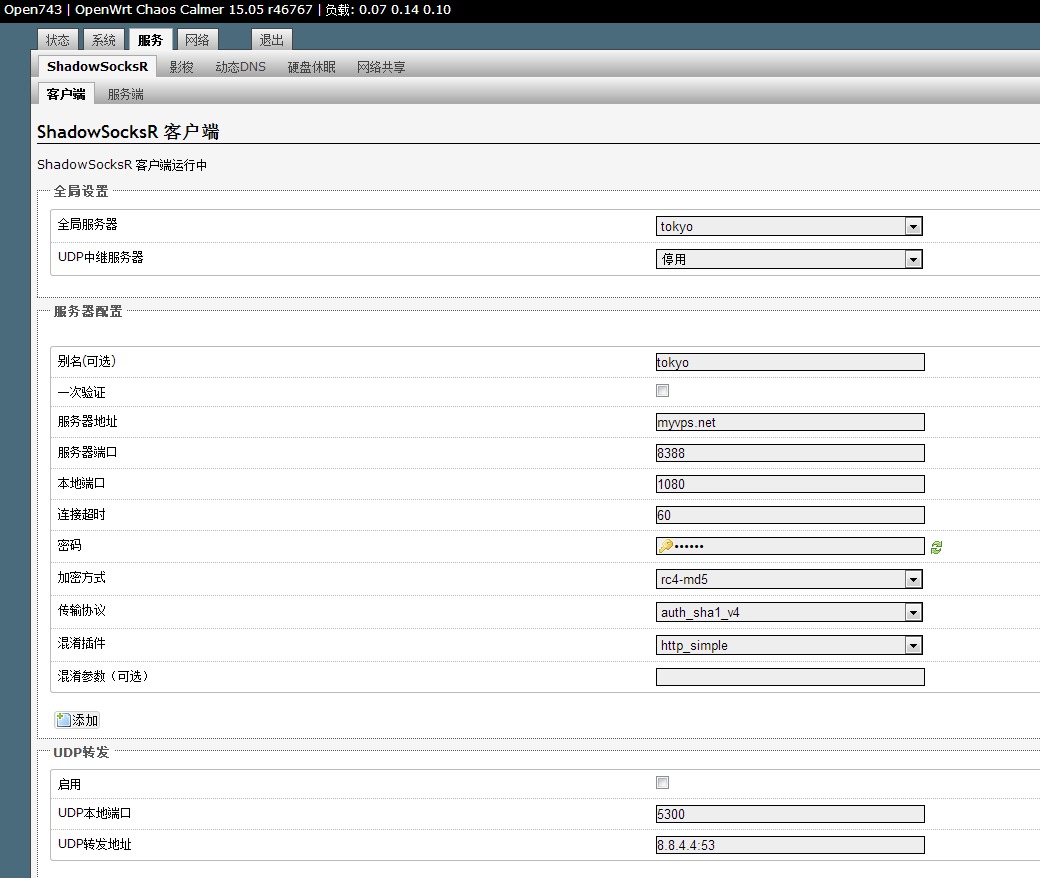
Task: Click the 添加 button to add a server
Action: (76, 719)
